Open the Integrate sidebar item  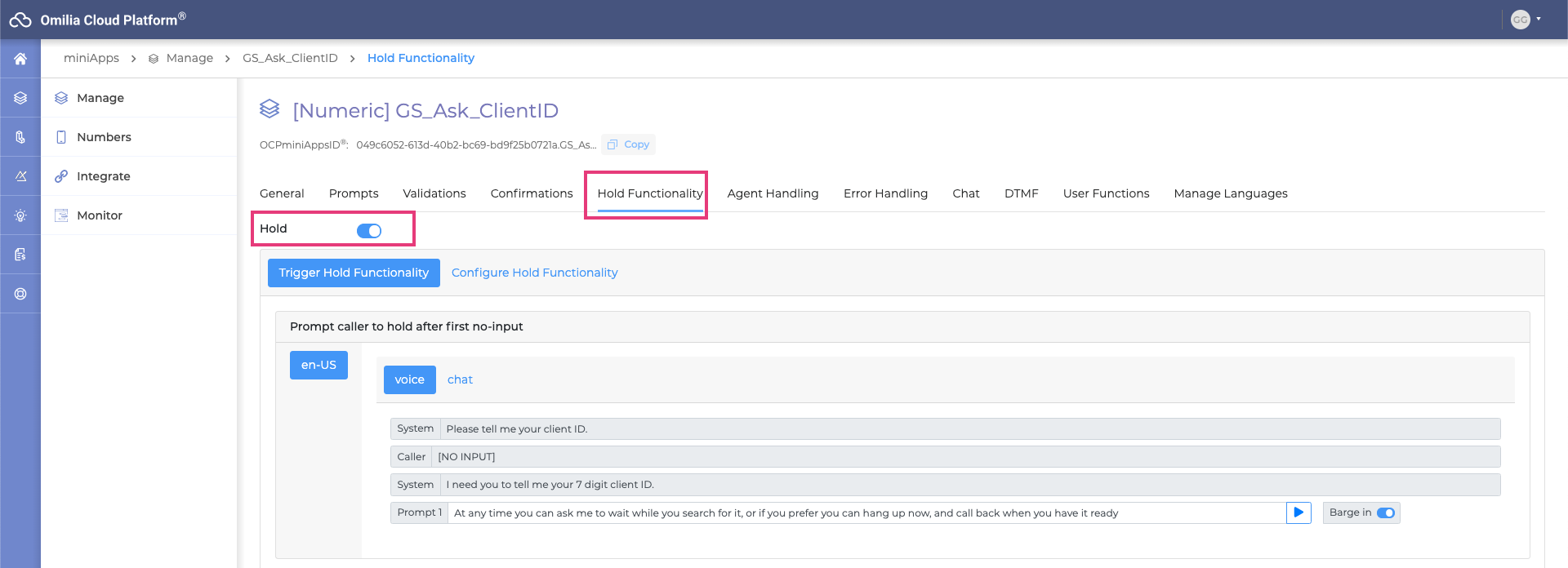point(139,176)
